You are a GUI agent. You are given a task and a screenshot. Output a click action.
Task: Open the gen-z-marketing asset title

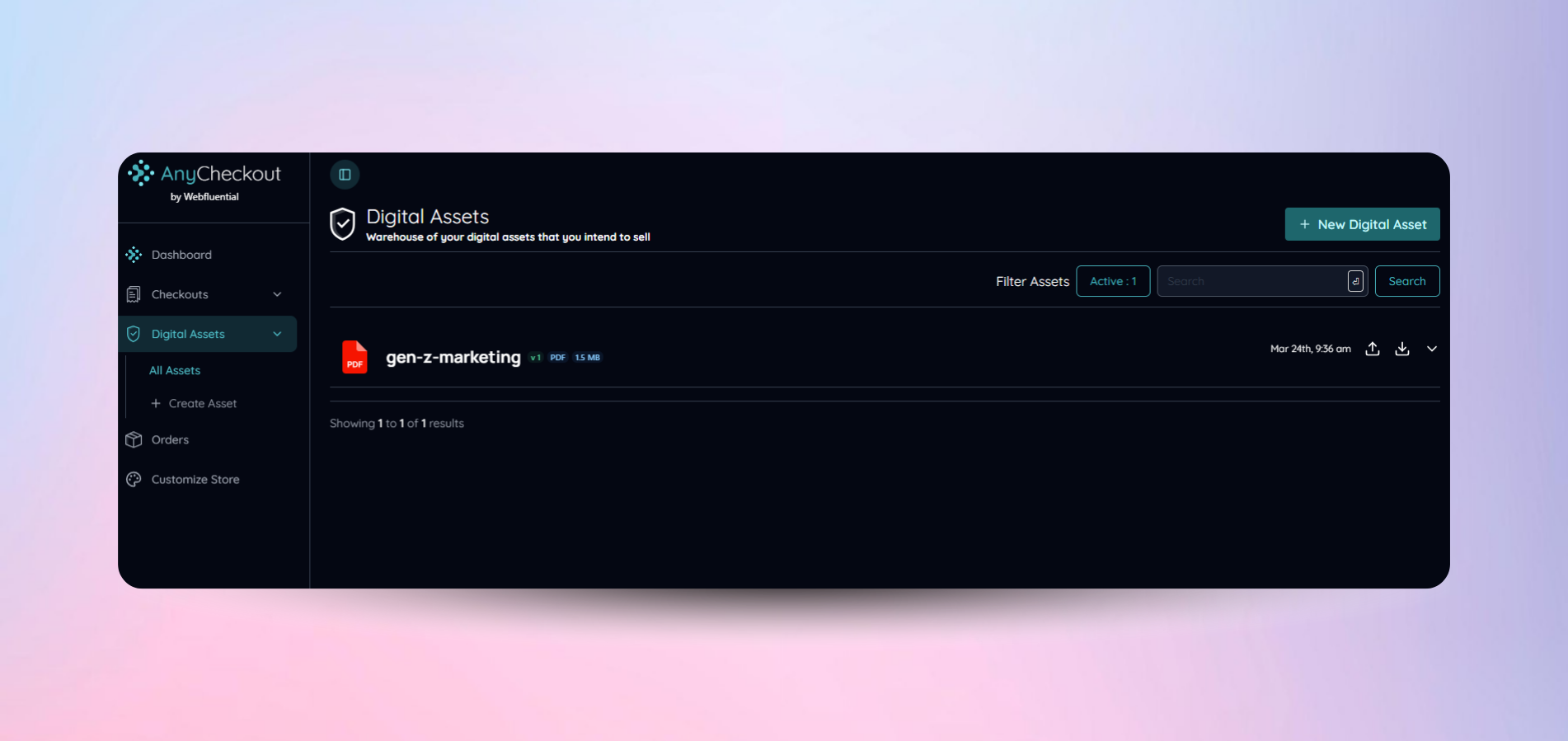point(453,357)
